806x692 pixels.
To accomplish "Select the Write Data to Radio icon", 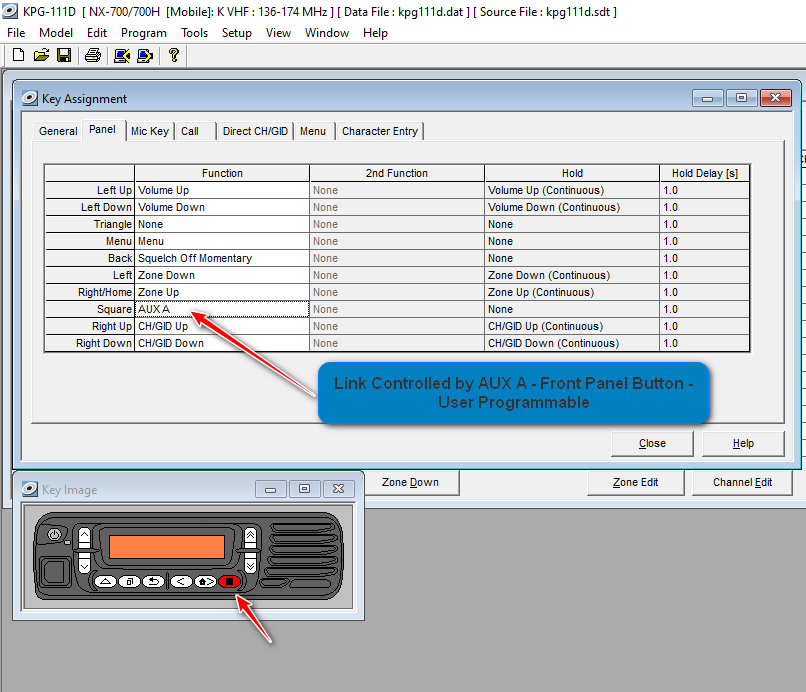I will (144, 55).
